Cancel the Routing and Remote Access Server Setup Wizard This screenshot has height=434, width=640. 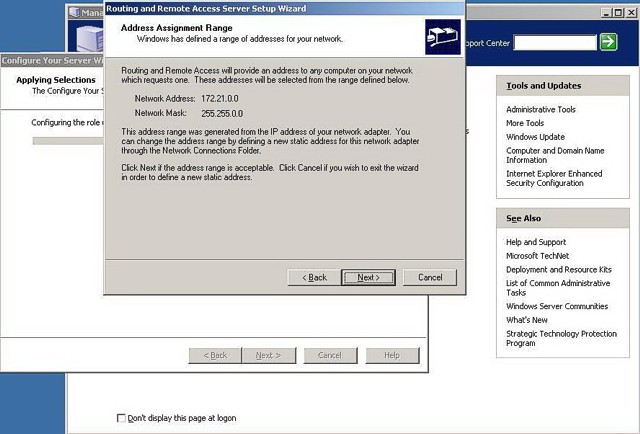pyautogui.click(x=430, y=277)
